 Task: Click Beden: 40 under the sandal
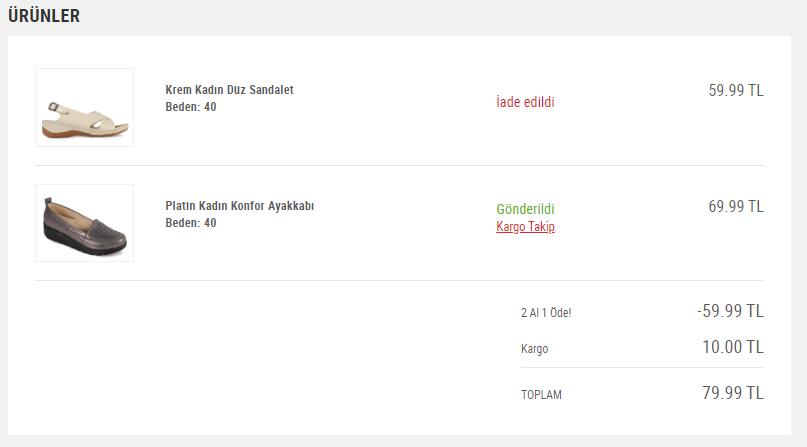click(190, 107)
